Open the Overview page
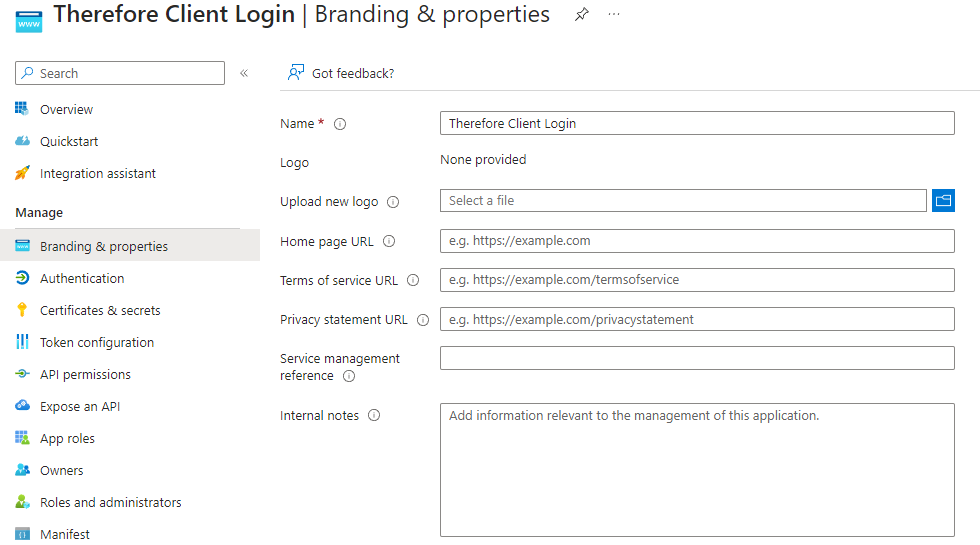This screenshot has width=980, height=545. pos(66,110)
